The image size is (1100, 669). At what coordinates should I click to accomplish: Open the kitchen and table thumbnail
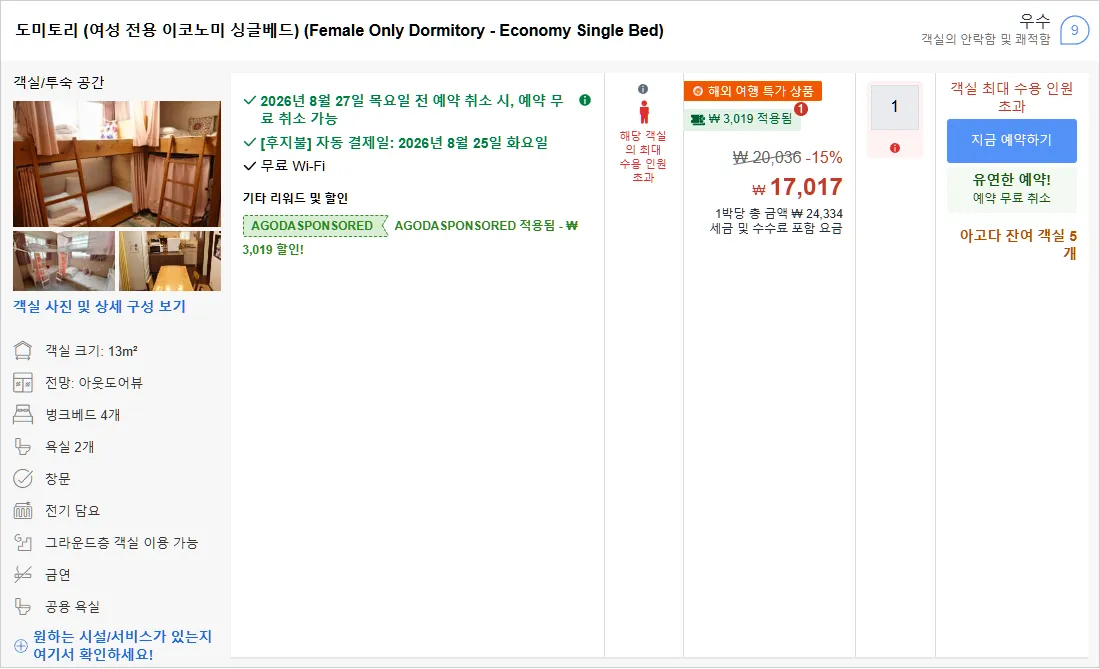(170, 261)
